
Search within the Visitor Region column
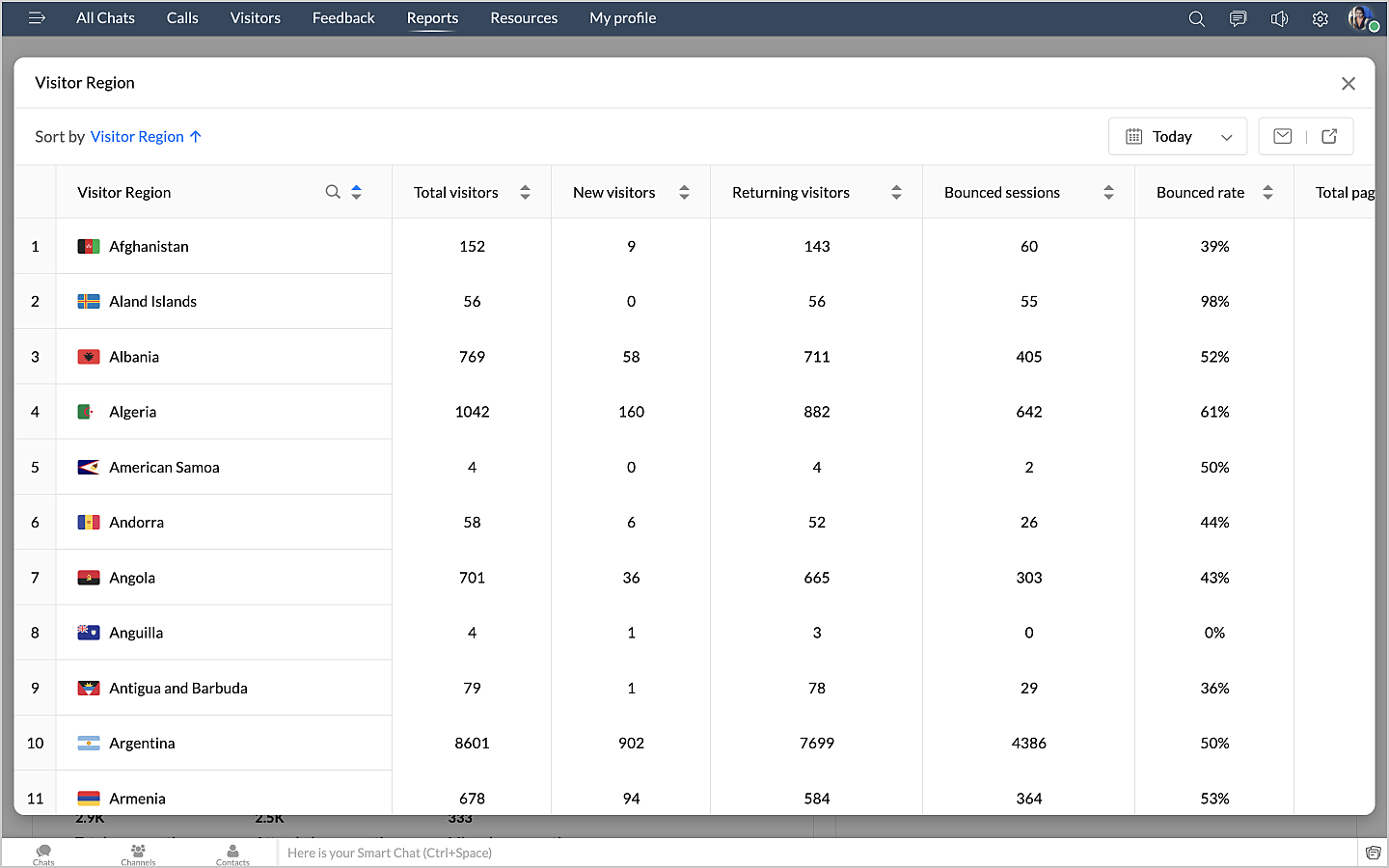[333, 192]
